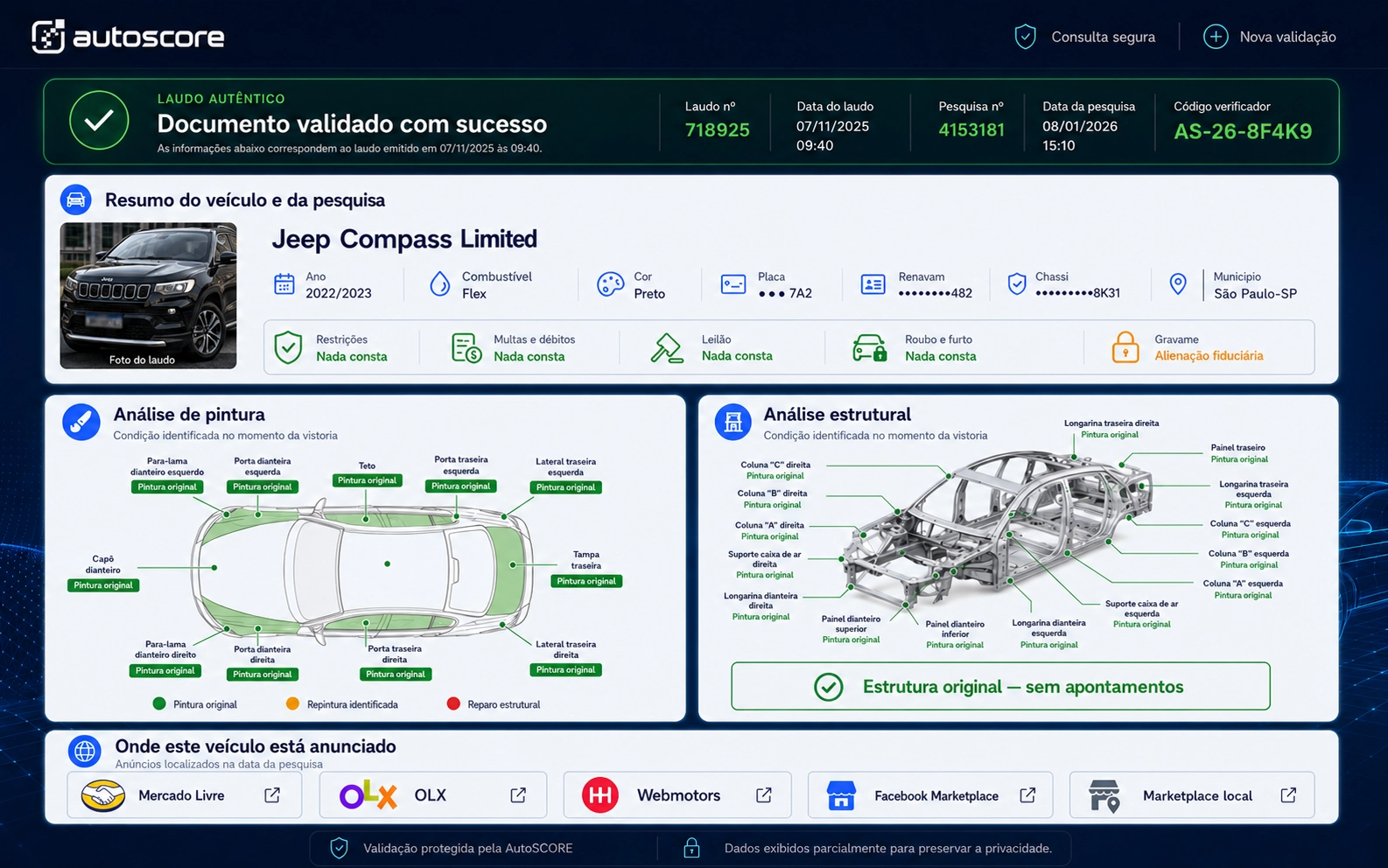
Task: Click the Facebook Marketplace external link icon
Action: pyautogui.click(x=1027, y=794)
